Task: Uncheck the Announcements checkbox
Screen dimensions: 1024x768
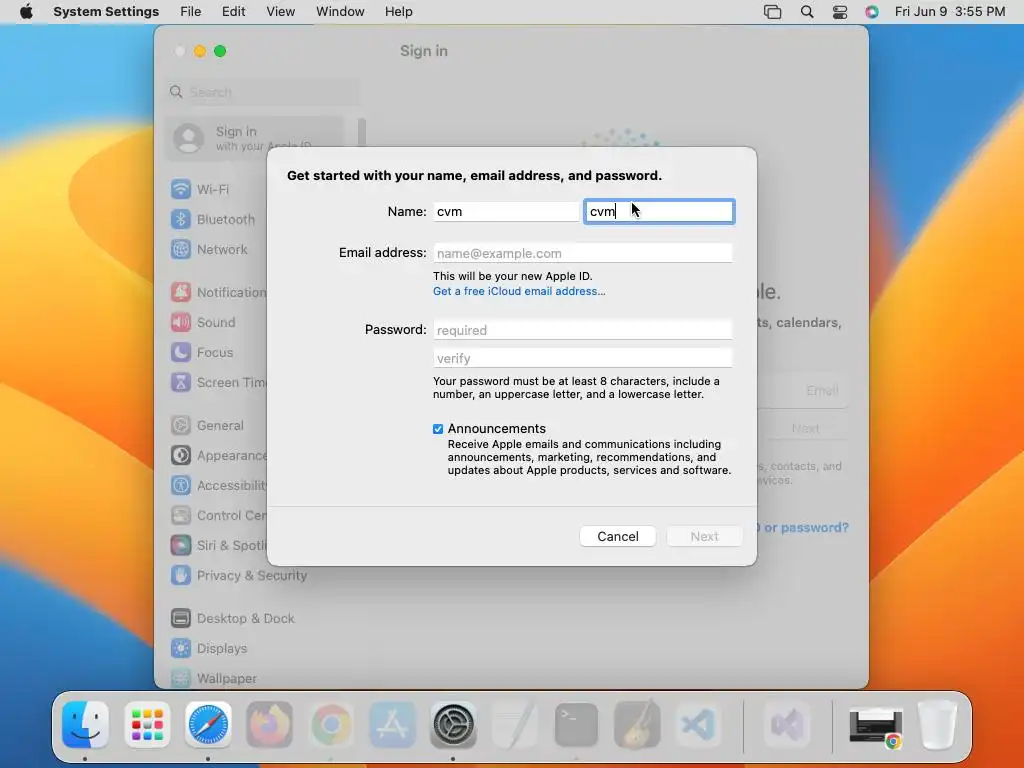Action: click(438, 429)
